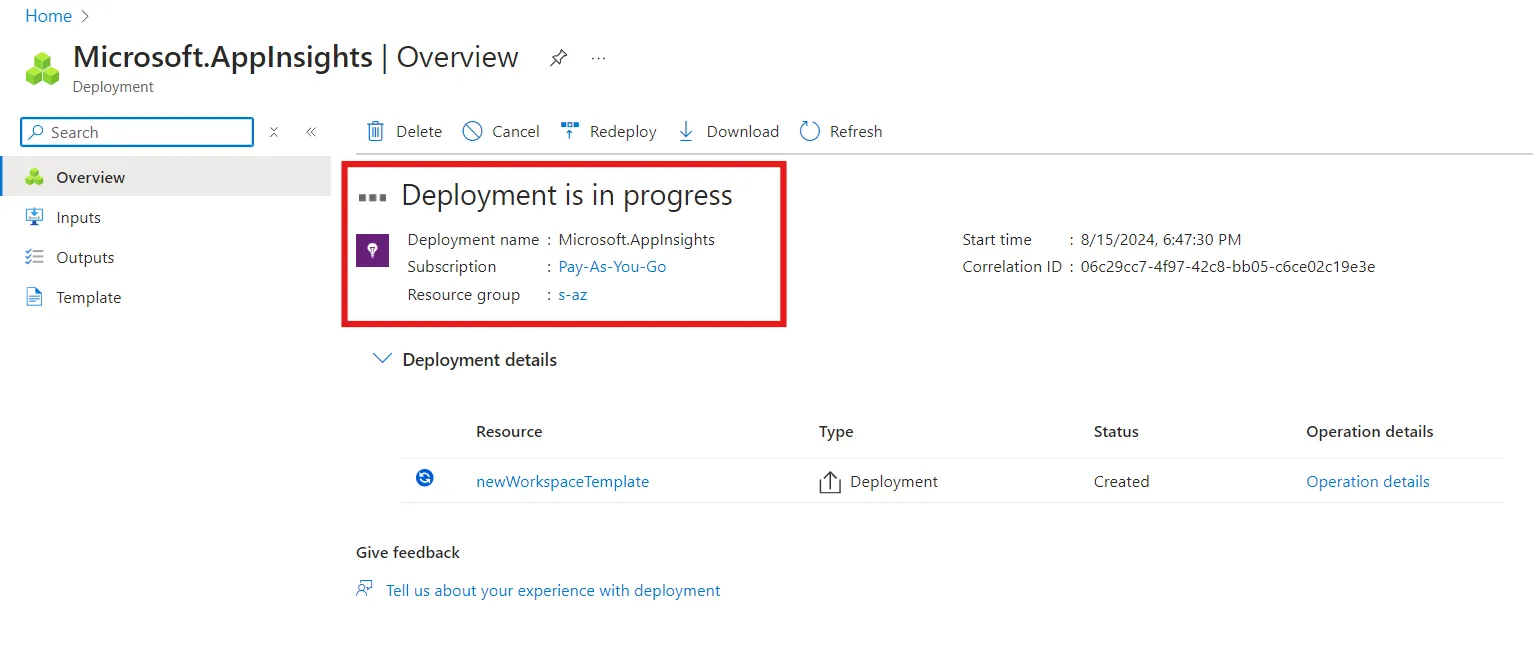Image resolution: width=1533 pixels, height=653 pixels.
Task: Click the Redeploy icon
Action: pos(569,131)
